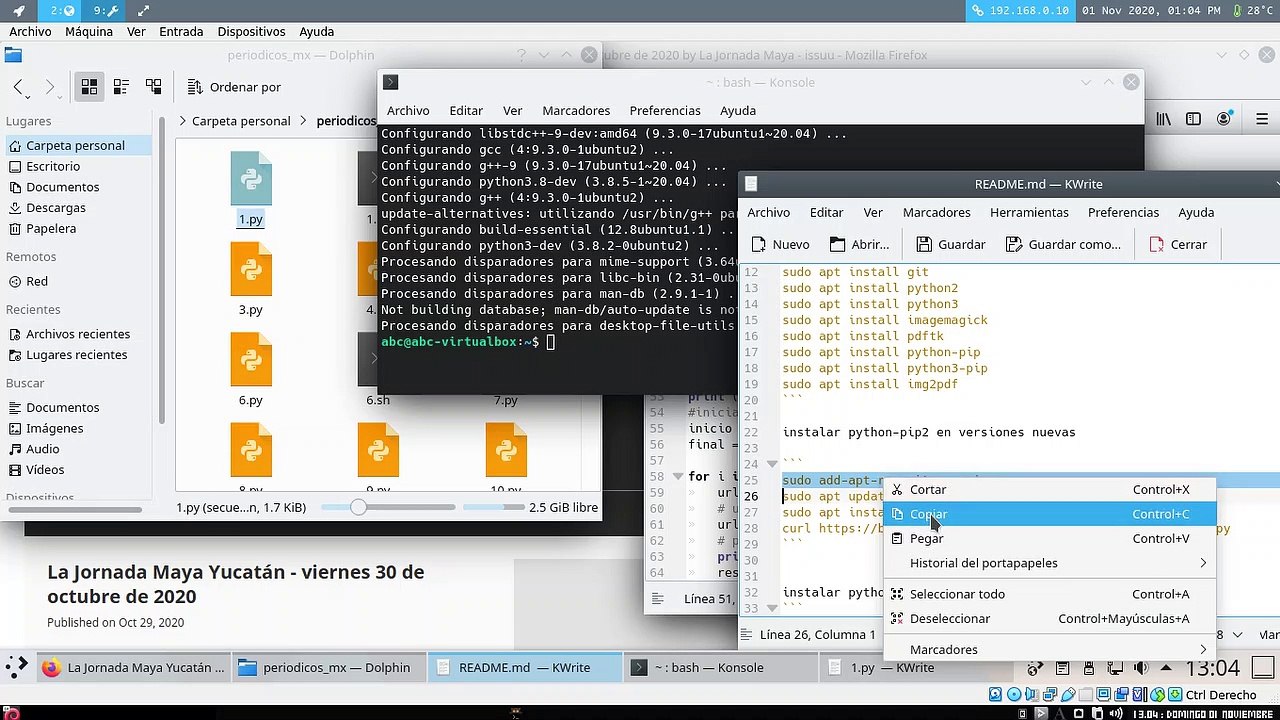Viewport: 1280px width, 720px height.
Task: Go back in Dolphin file manager
Action: pyautogui.click(x=19, y=87)
